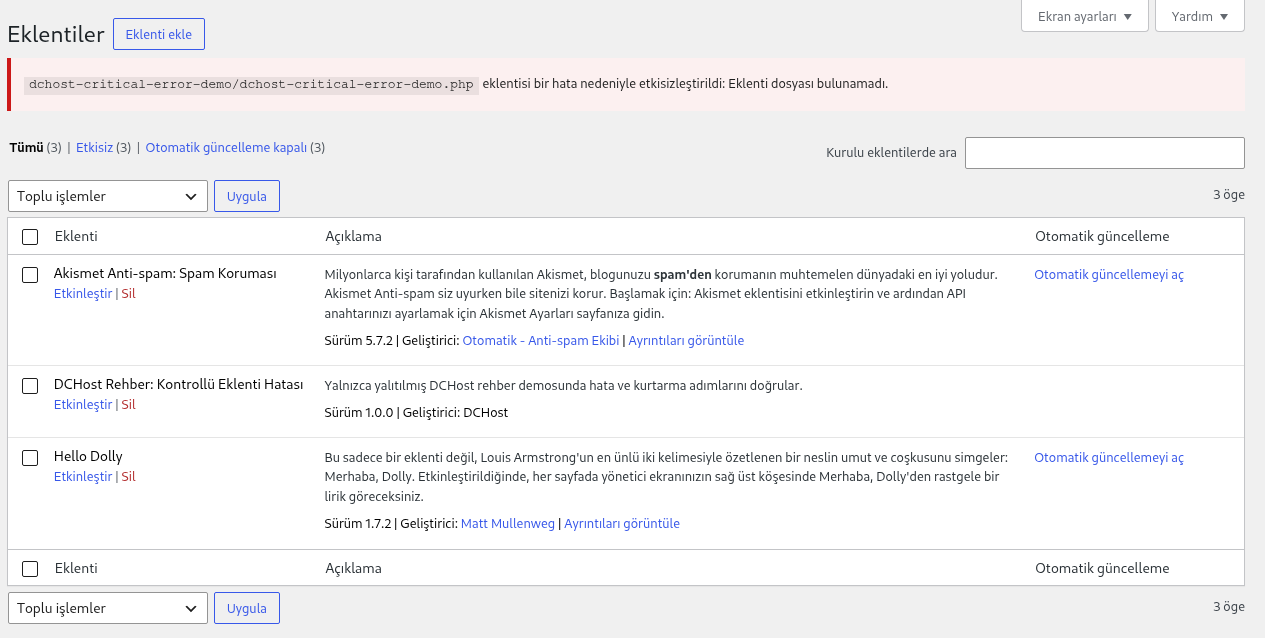Open Otomatik - Anti-spam Ekibi developer link
Screen dimensions: 1265x638
tap(541, 341)
